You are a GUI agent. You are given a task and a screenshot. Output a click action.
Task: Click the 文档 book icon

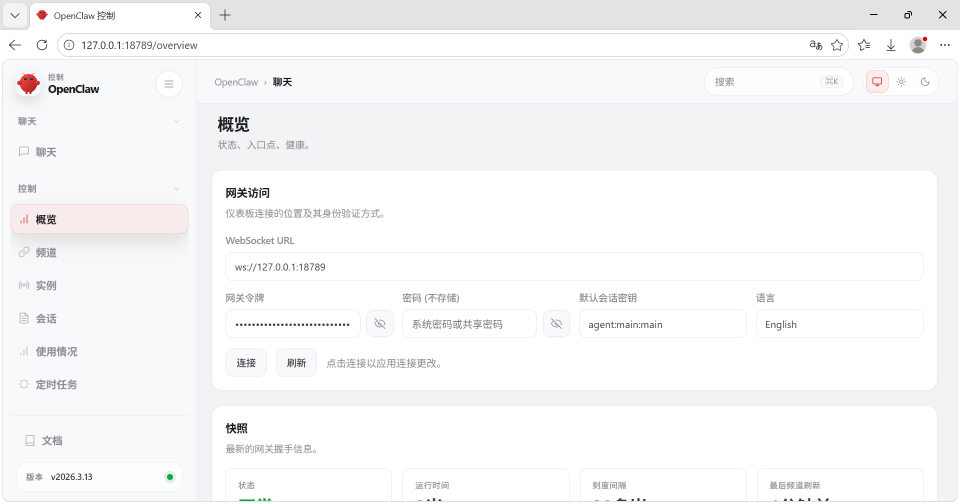29,440
